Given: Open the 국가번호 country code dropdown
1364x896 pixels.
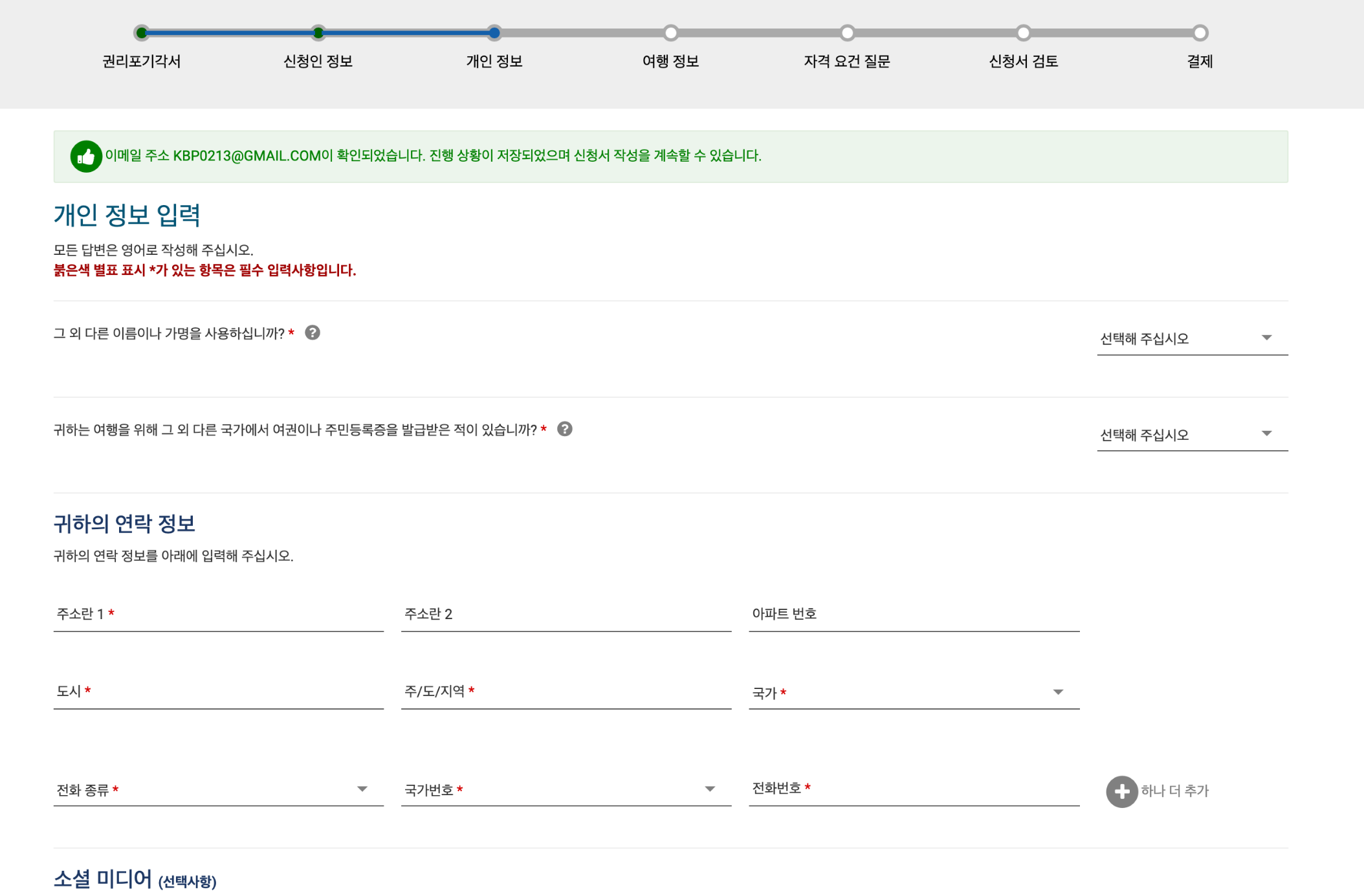Looking at the screenshot, I should point(566,789).
